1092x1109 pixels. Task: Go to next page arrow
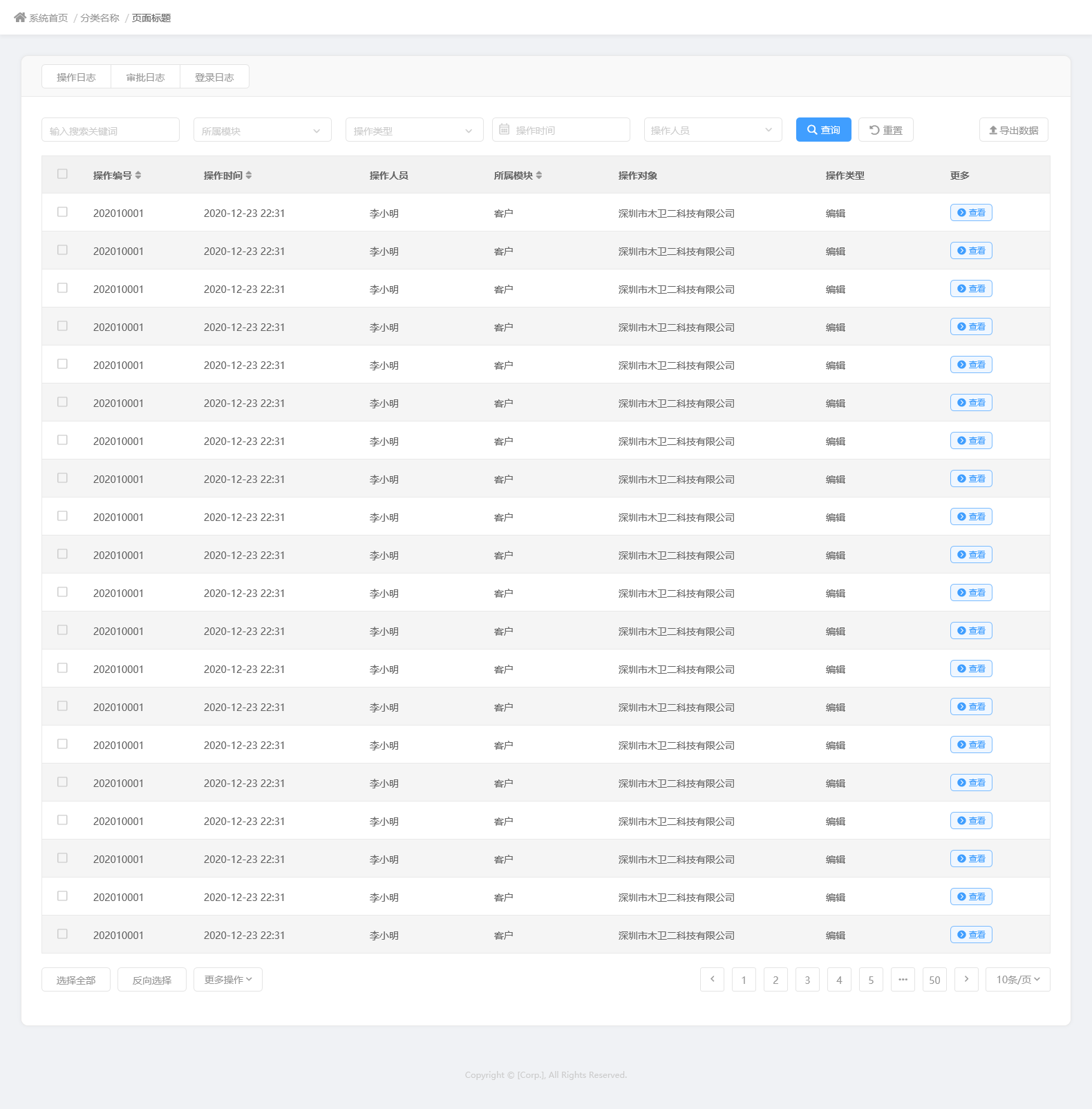966,979
